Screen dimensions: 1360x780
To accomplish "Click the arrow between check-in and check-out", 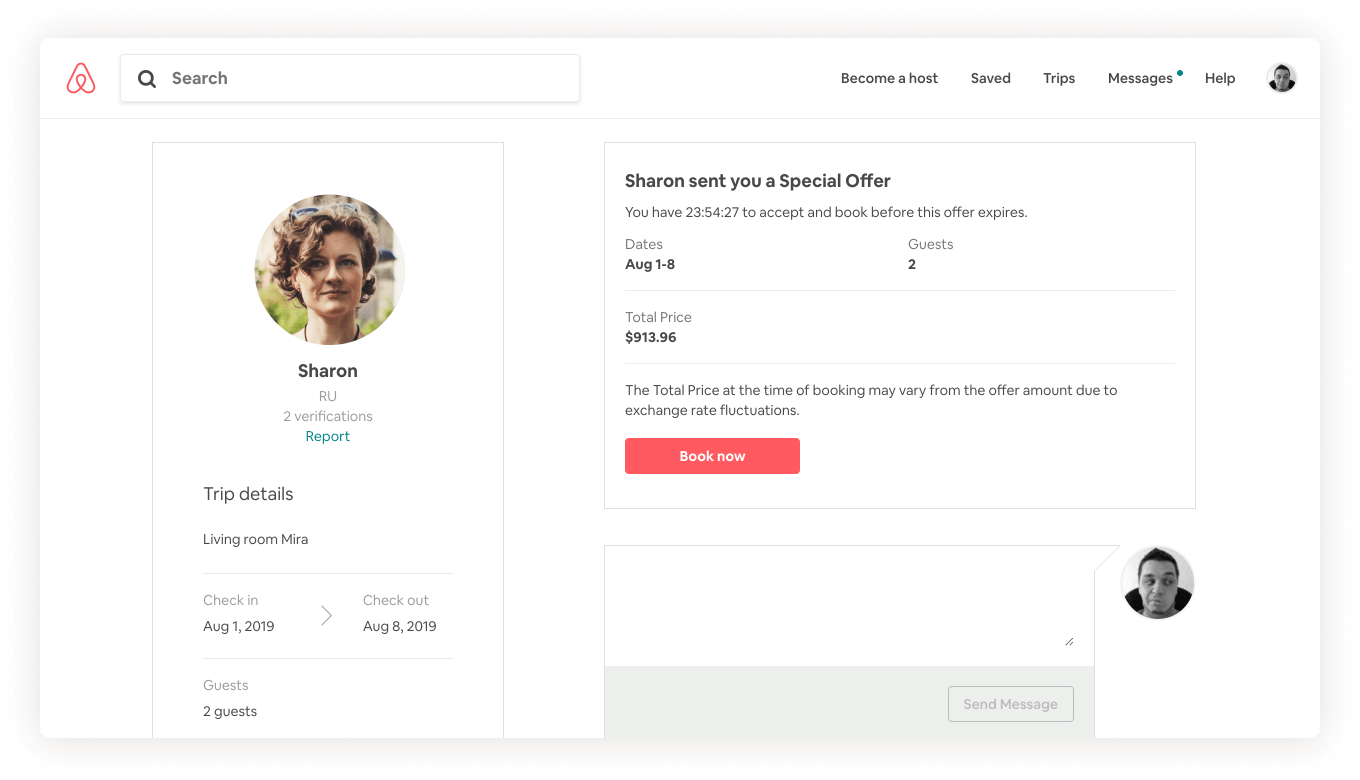I will pos(326,615).
